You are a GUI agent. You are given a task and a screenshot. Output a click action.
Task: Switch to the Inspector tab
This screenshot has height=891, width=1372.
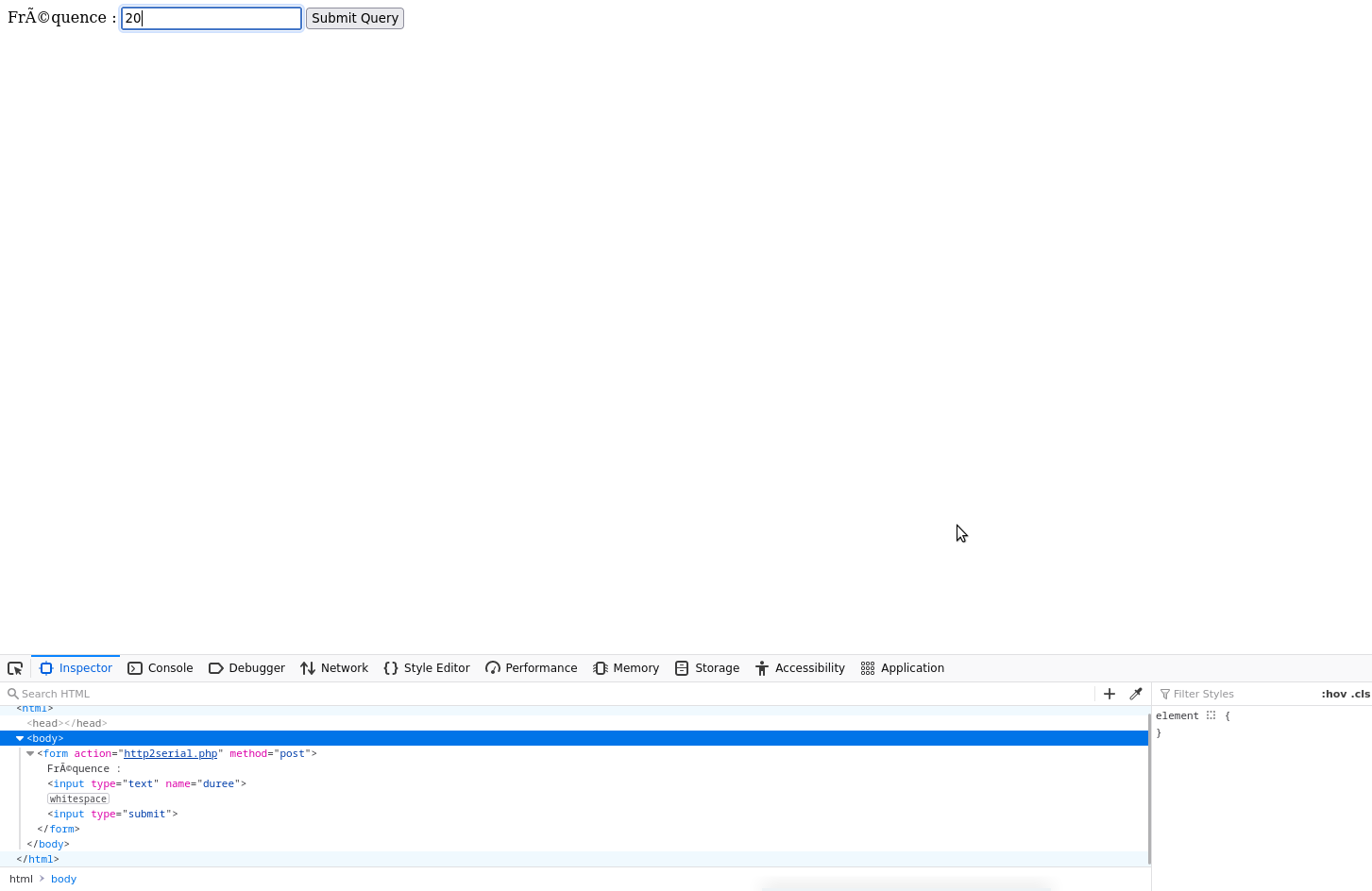pyautogui.click(x=76, y=668)
